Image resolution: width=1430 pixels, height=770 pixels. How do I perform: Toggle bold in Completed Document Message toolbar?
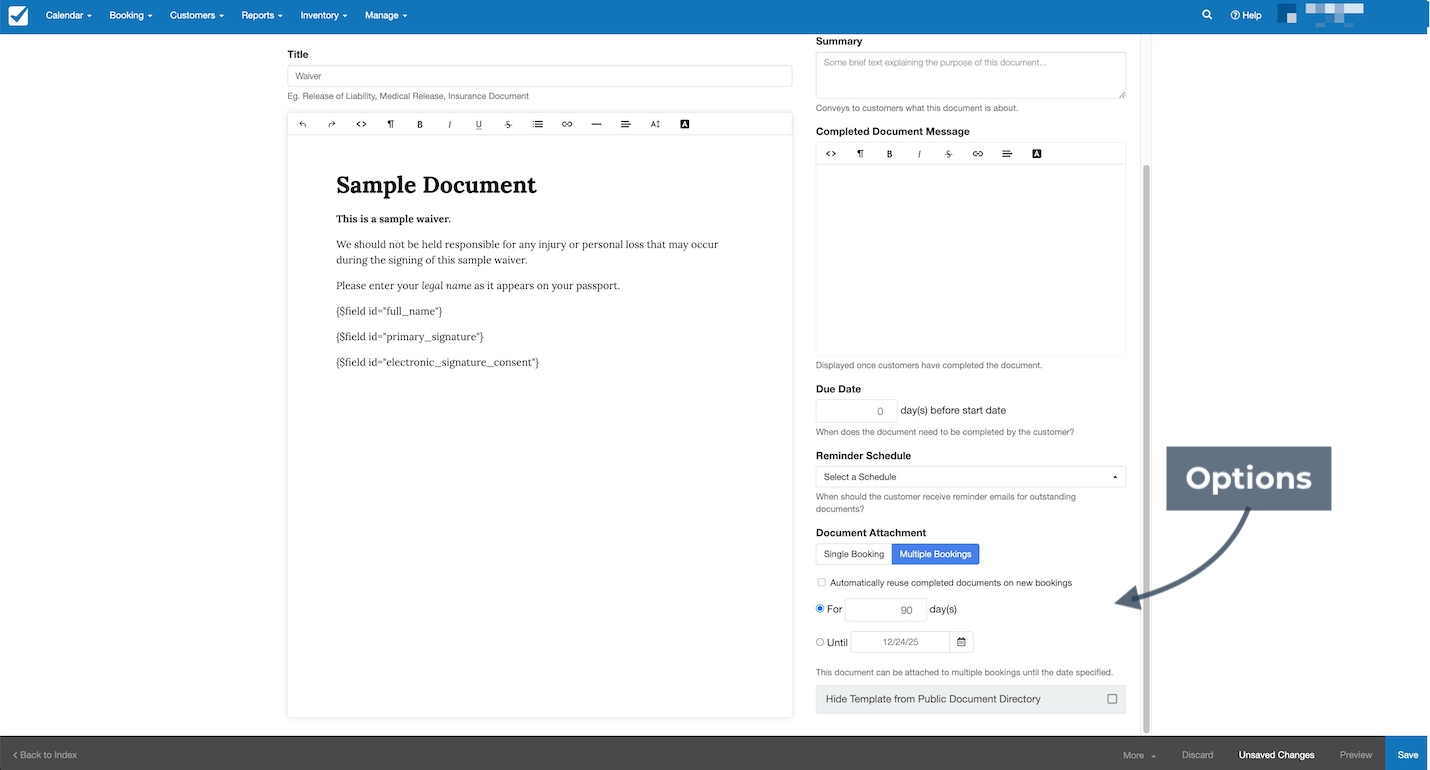tap(890, 154)
